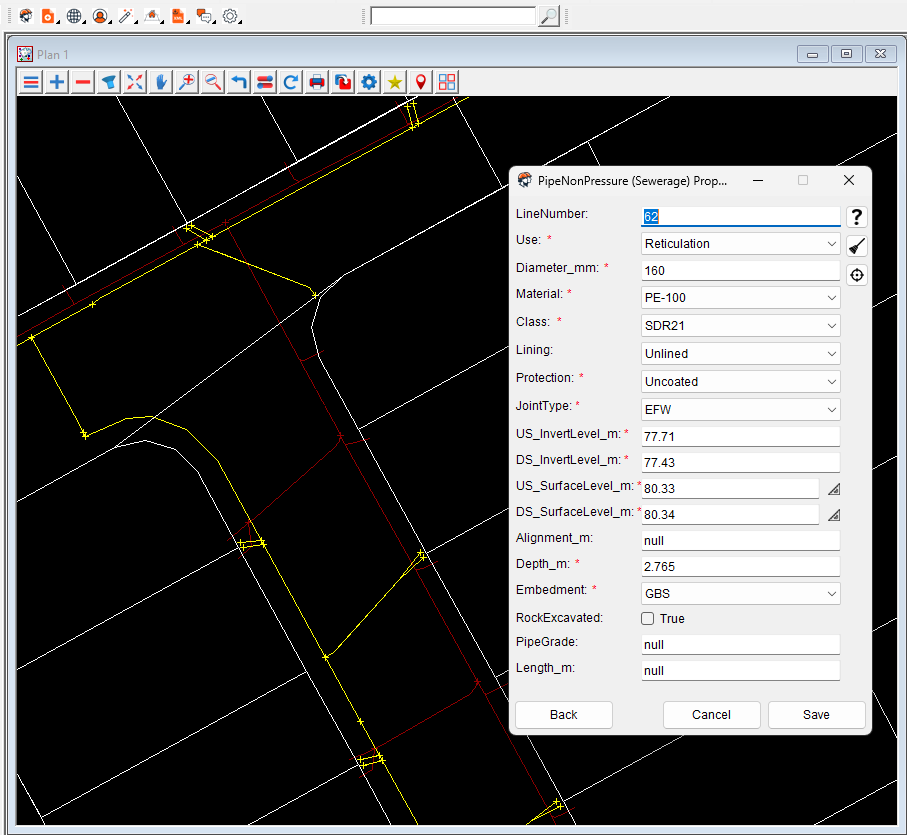Select the zoom-out magnifier with minus

[x=213, y=82]
